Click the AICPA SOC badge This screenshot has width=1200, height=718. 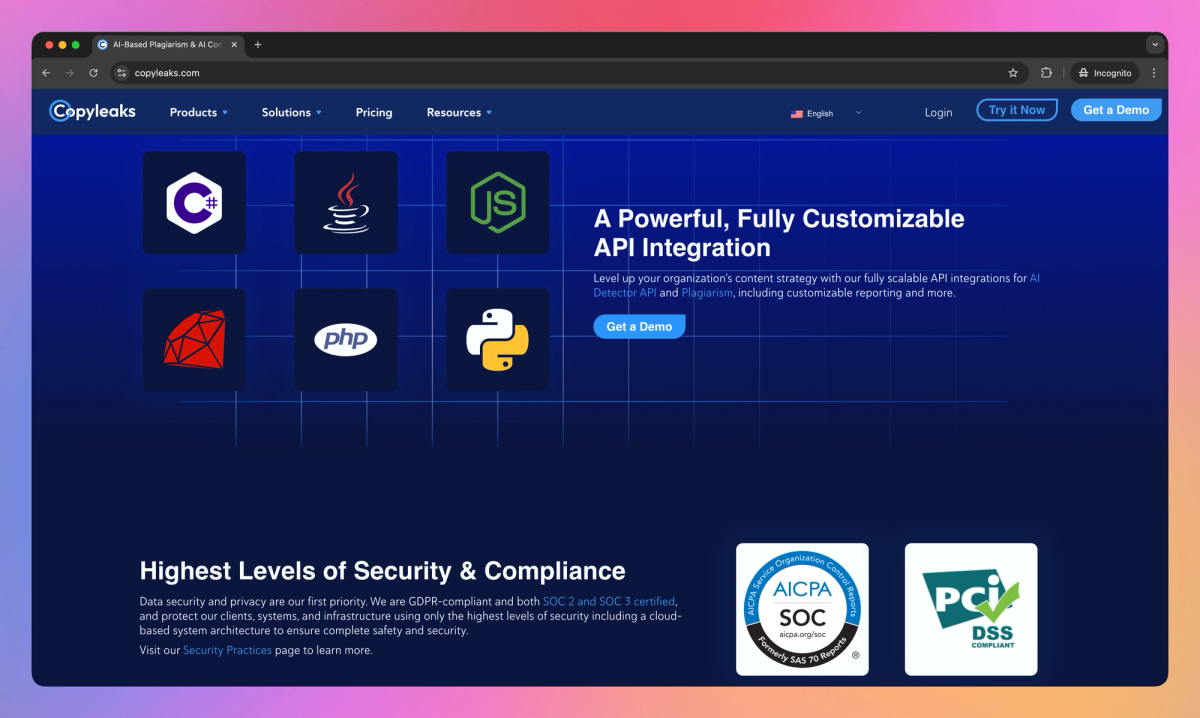[802, 609]
